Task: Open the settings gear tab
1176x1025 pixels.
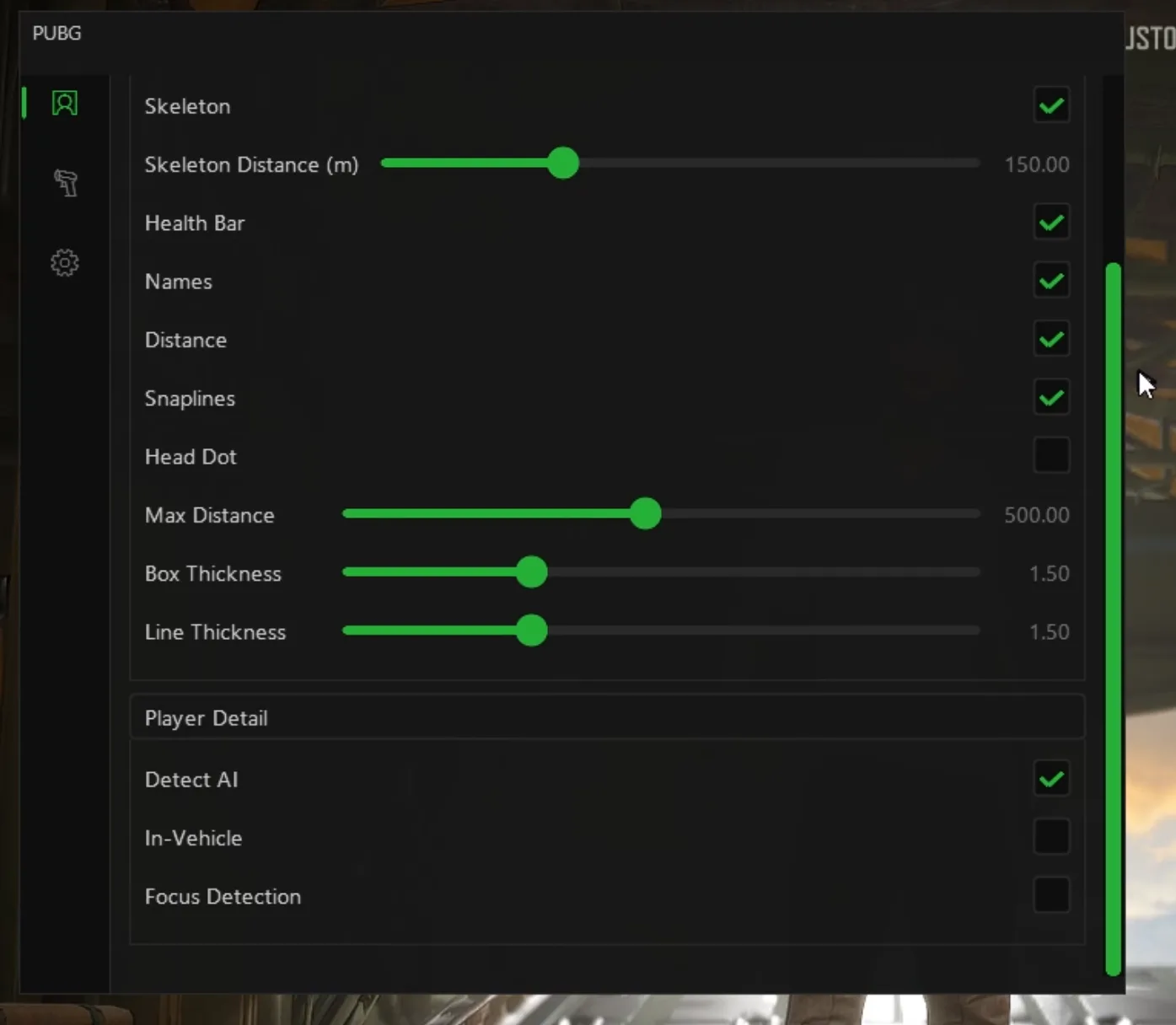Action: tap(65, 263)
